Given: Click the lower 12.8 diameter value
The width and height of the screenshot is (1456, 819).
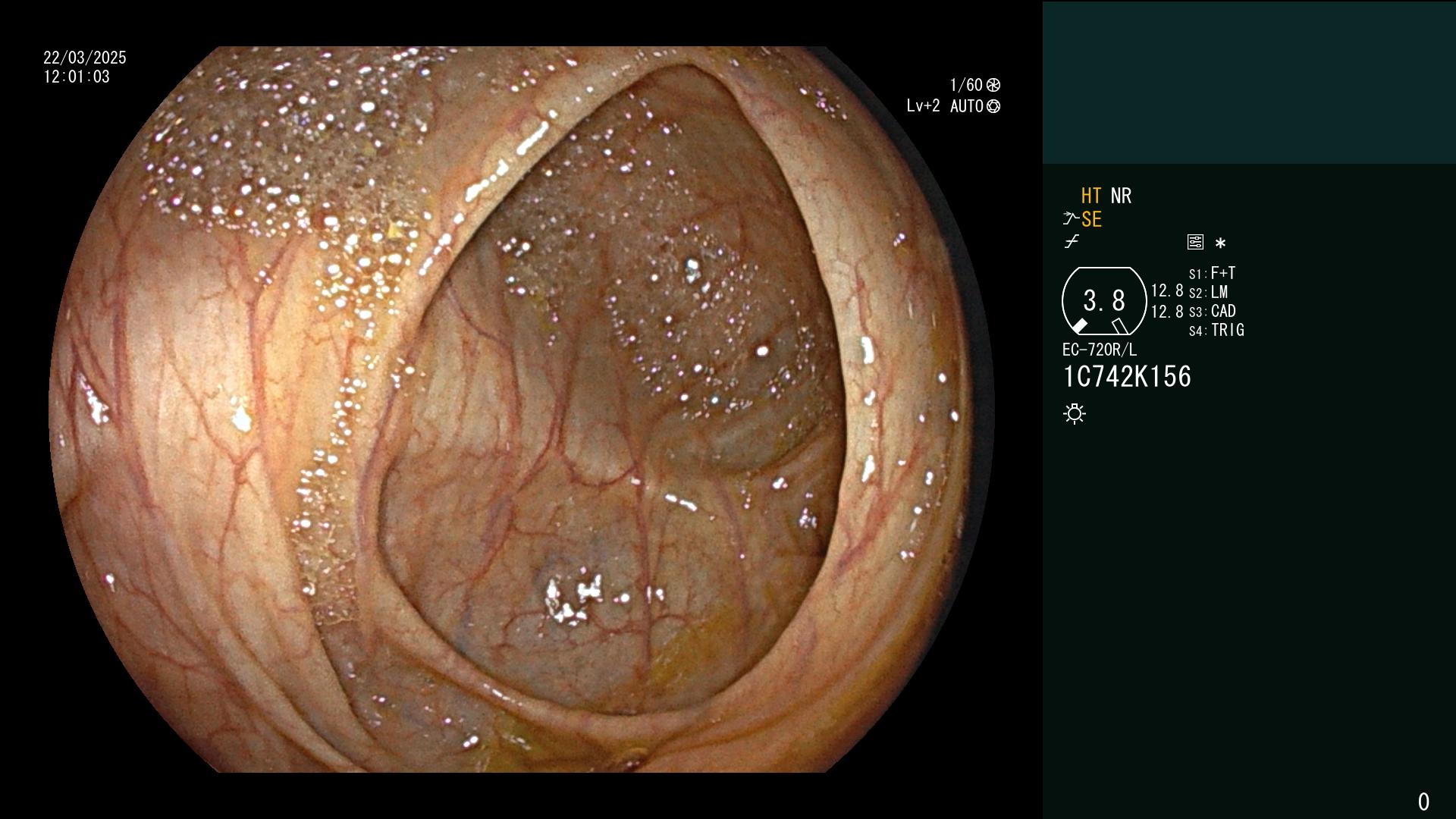Looking at the screenshot, I should pos(1167,312).
